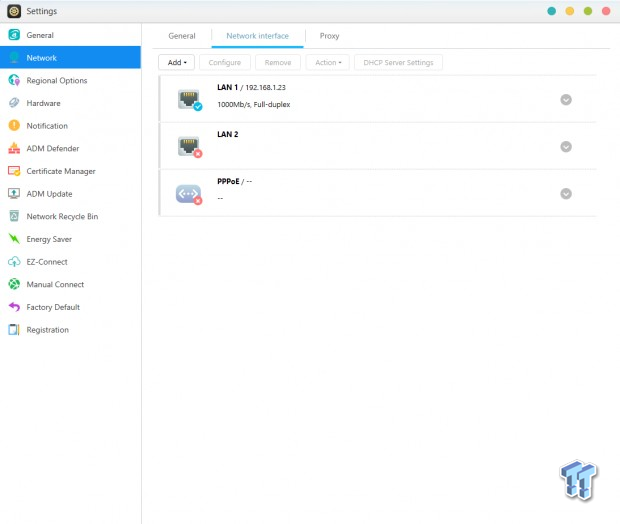Screen dimensions: 620x524
Task: Click the Factory Default arrow icon
Action: pos(14,307)
